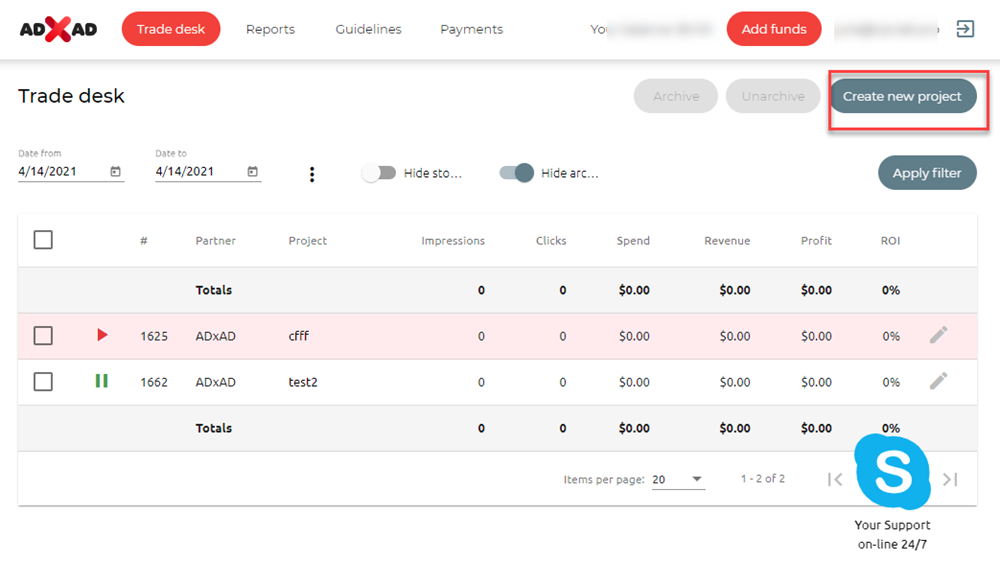Click the Add funds button
The image size is (1000, 561).
774,29
